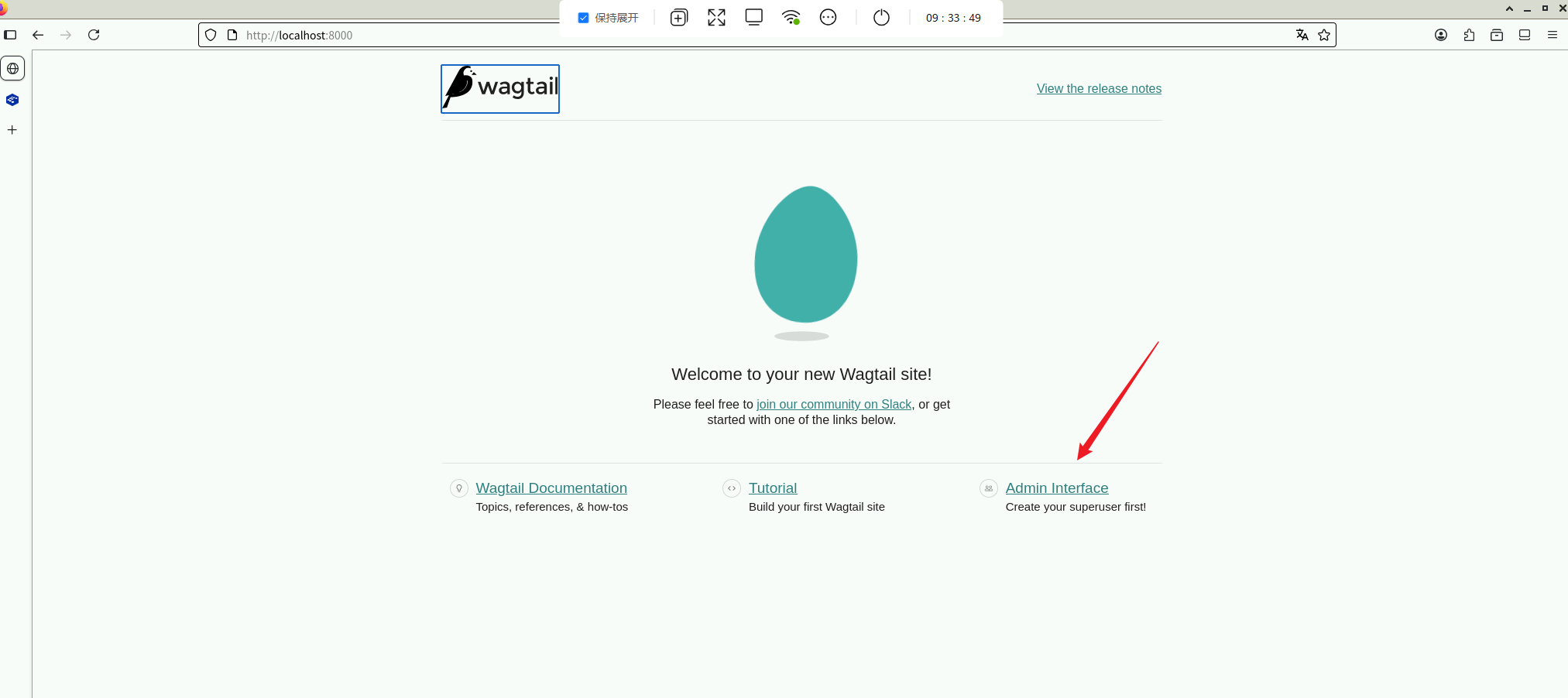Go back to the previous page

pos(38,35)
